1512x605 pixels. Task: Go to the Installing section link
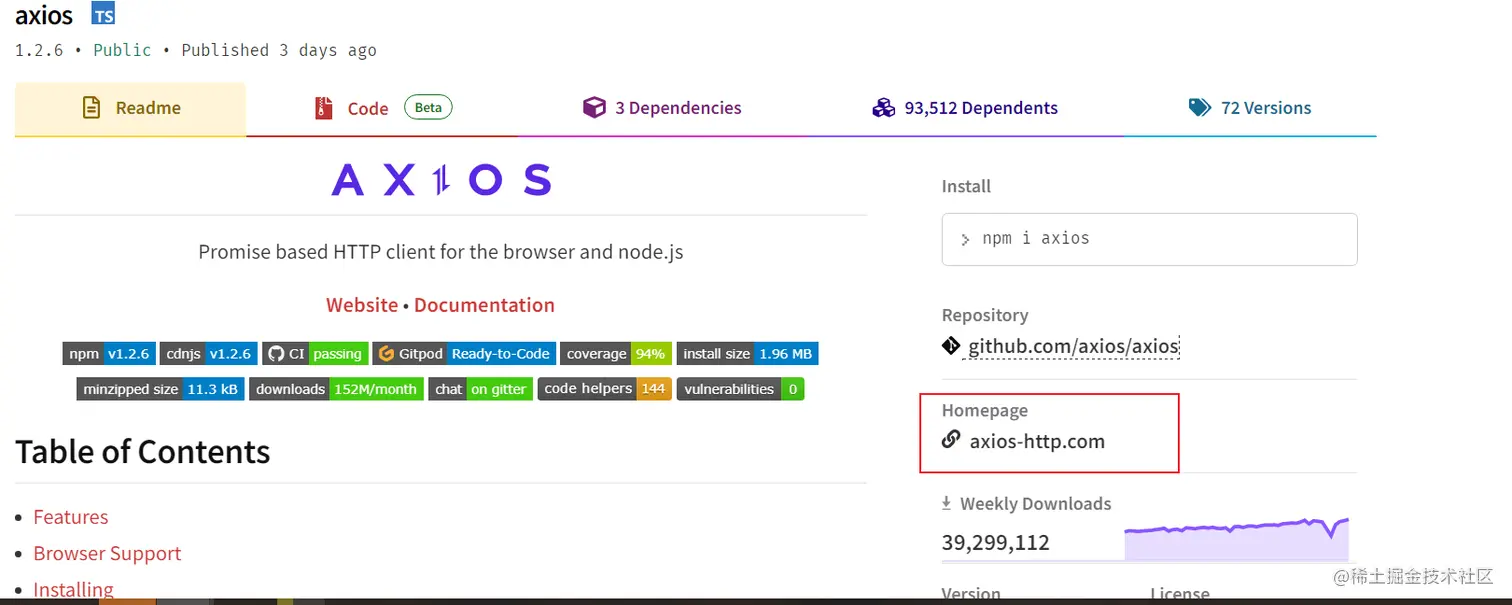point(73,589)
